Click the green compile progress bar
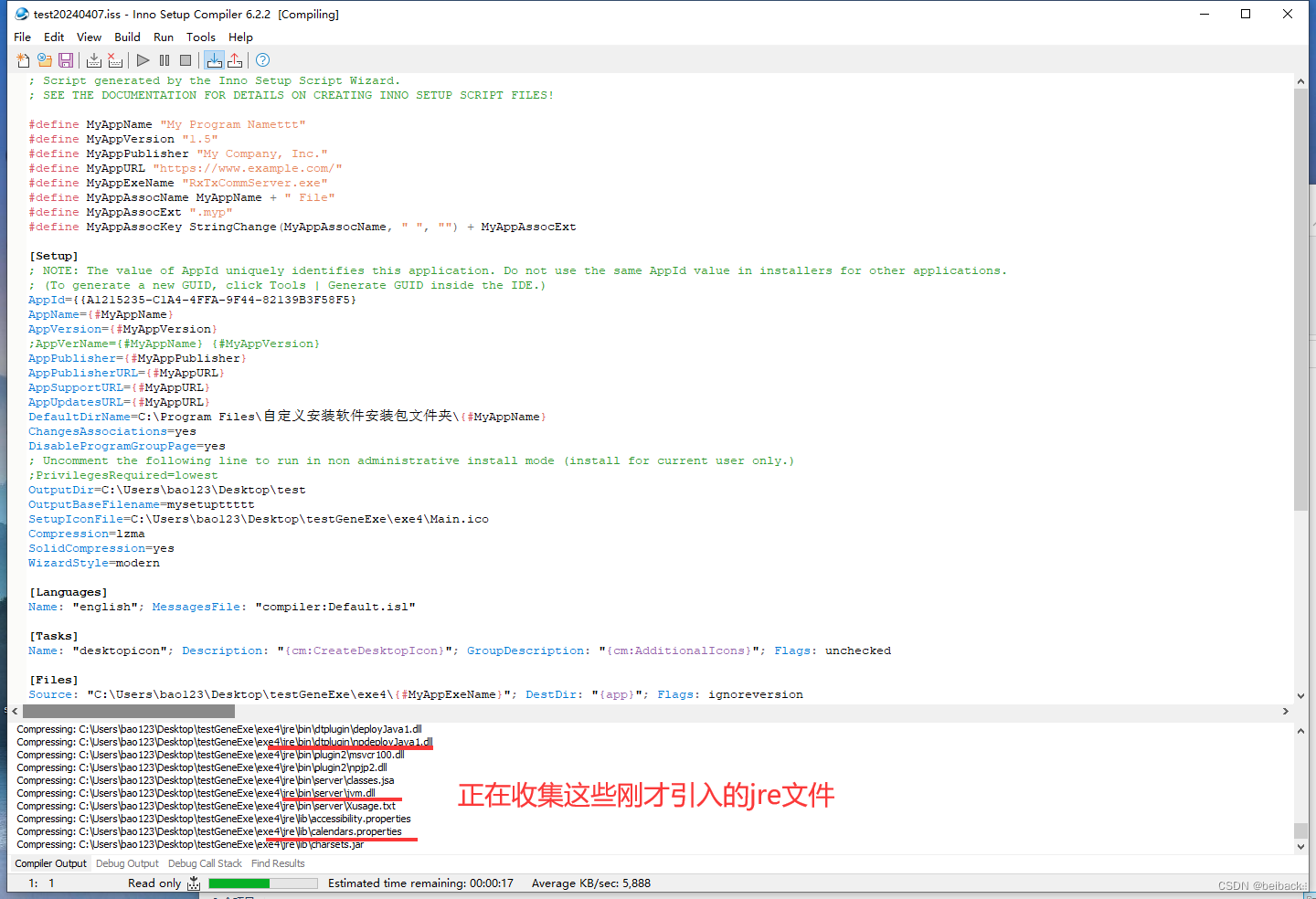 [x=263, y=883]
